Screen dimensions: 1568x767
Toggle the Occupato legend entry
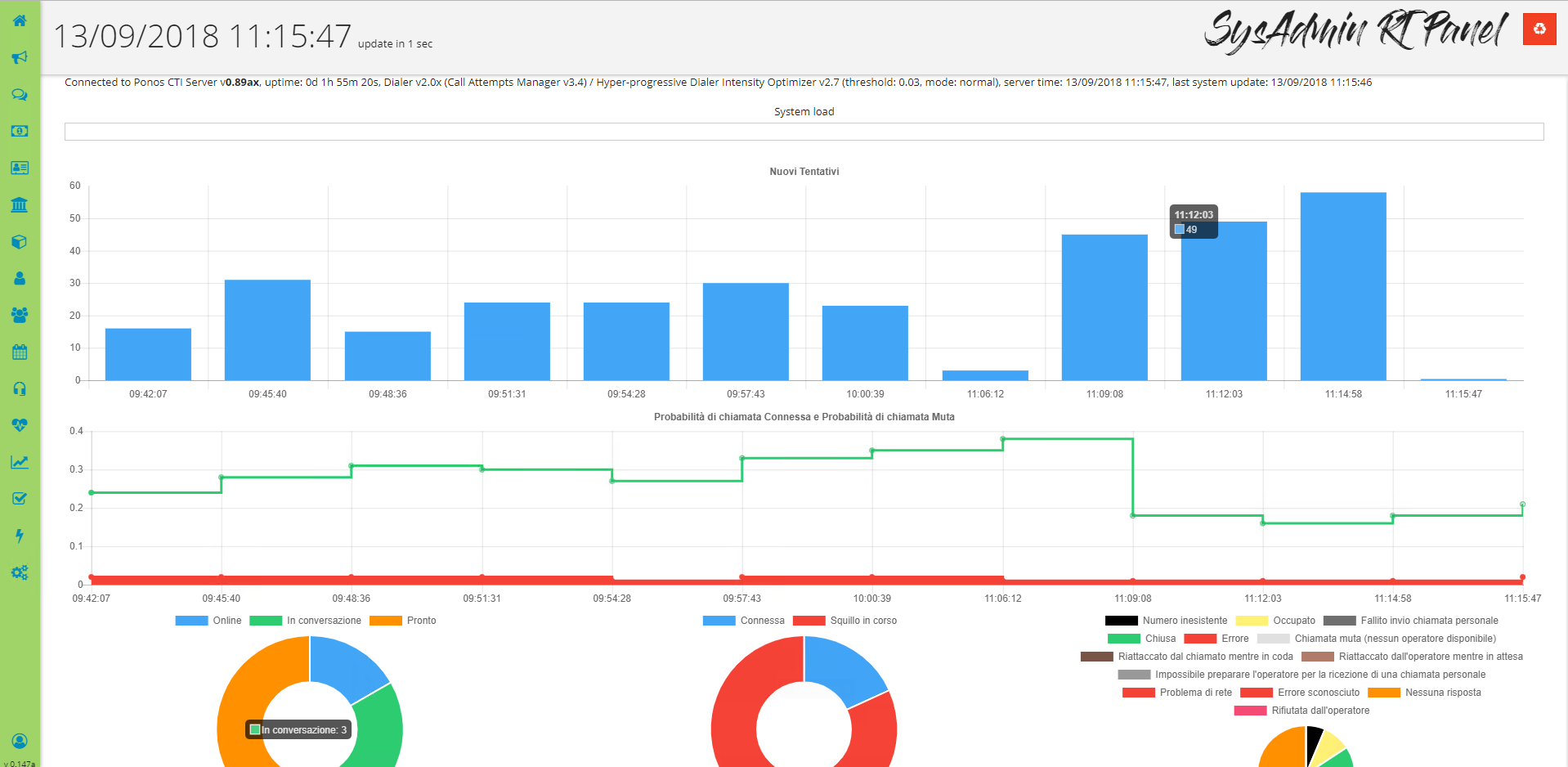(x=1276, y=621)
